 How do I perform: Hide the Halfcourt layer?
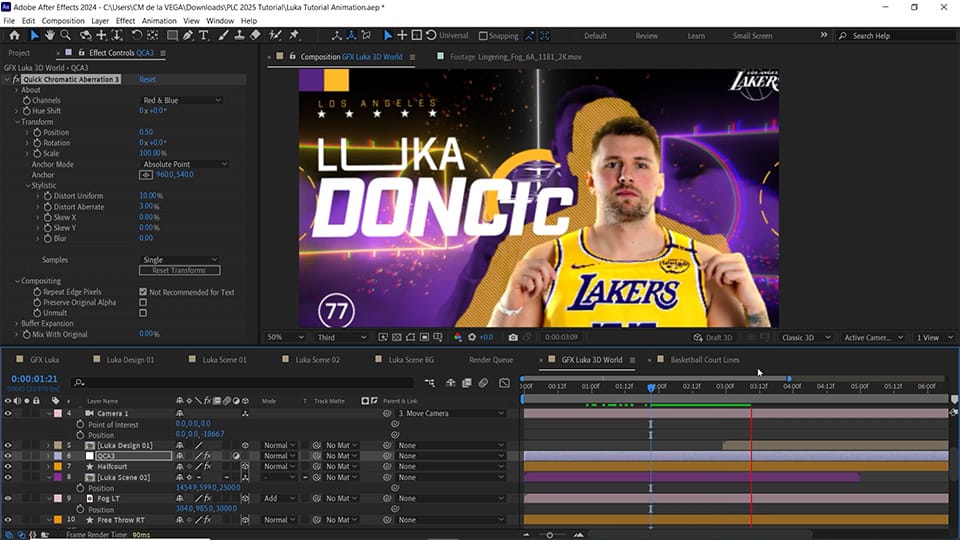tap(8, 467)
